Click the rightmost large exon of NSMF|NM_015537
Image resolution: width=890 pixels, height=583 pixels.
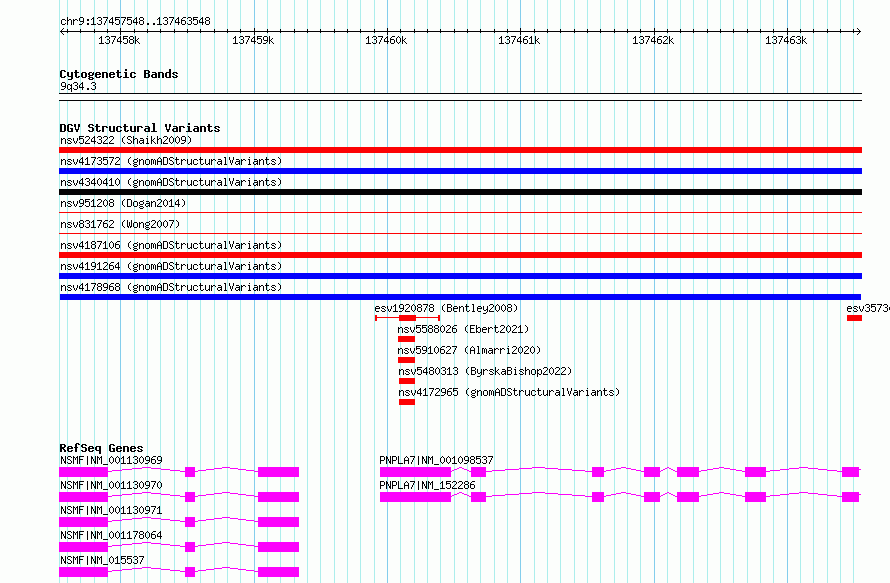click(x=278, y=572)
